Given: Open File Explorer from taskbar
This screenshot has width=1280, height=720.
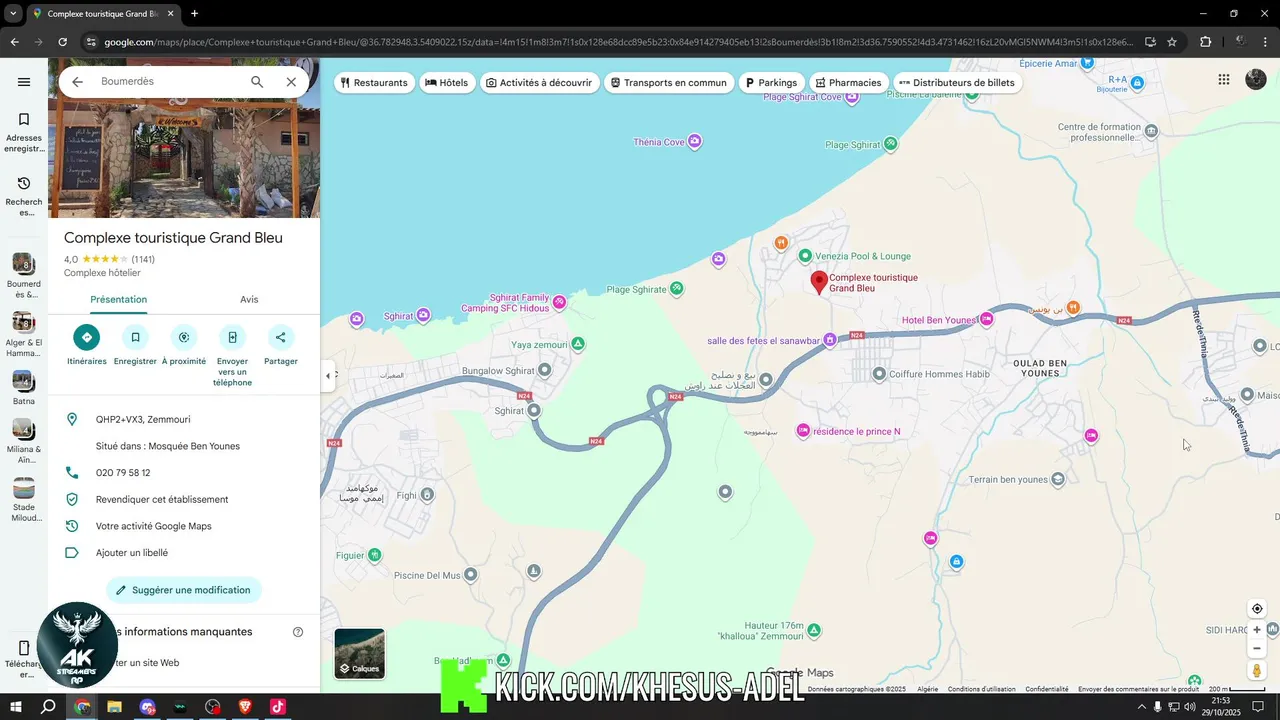Looking at the screenshot, I should (114, 707).
